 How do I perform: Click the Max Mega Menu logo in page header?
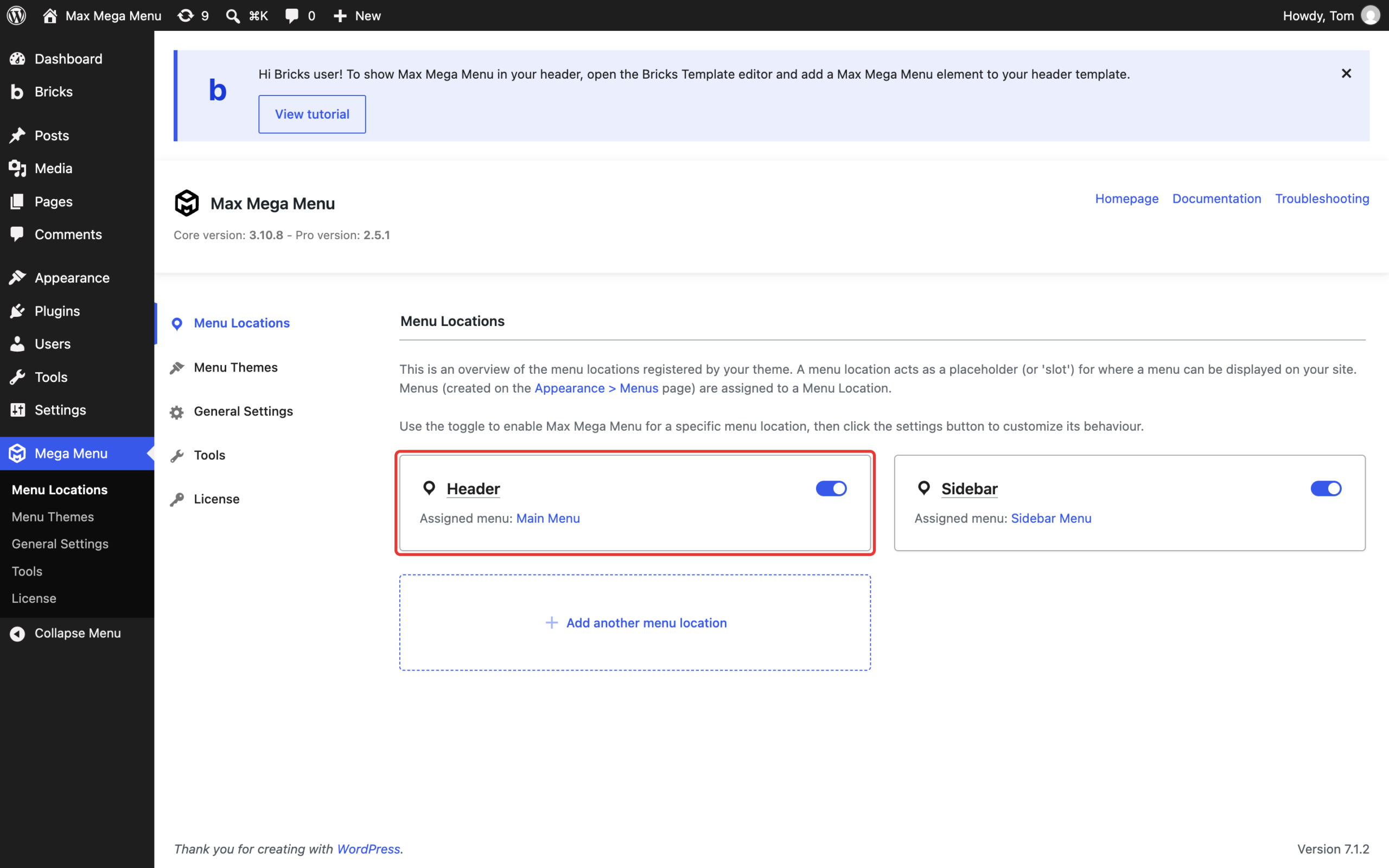(x=187, y=203)
